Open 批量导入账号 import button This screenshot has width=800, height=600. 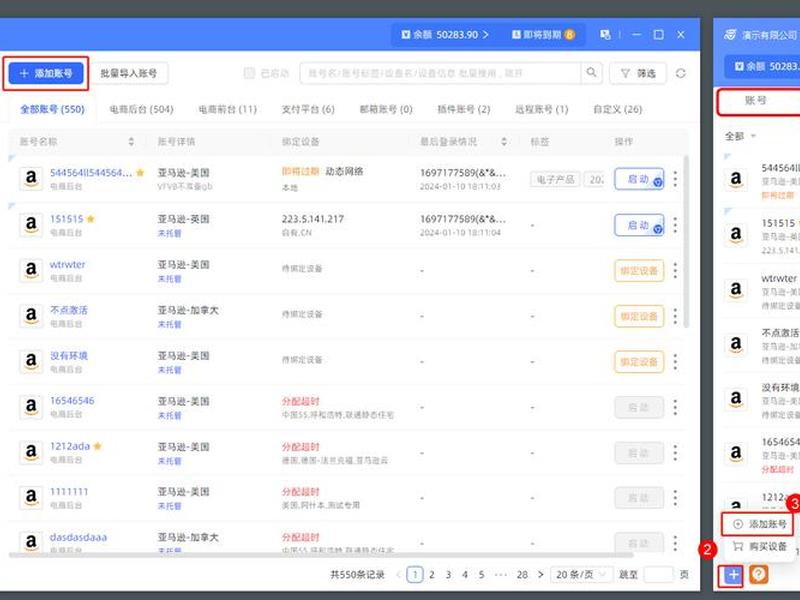(129, 73)
